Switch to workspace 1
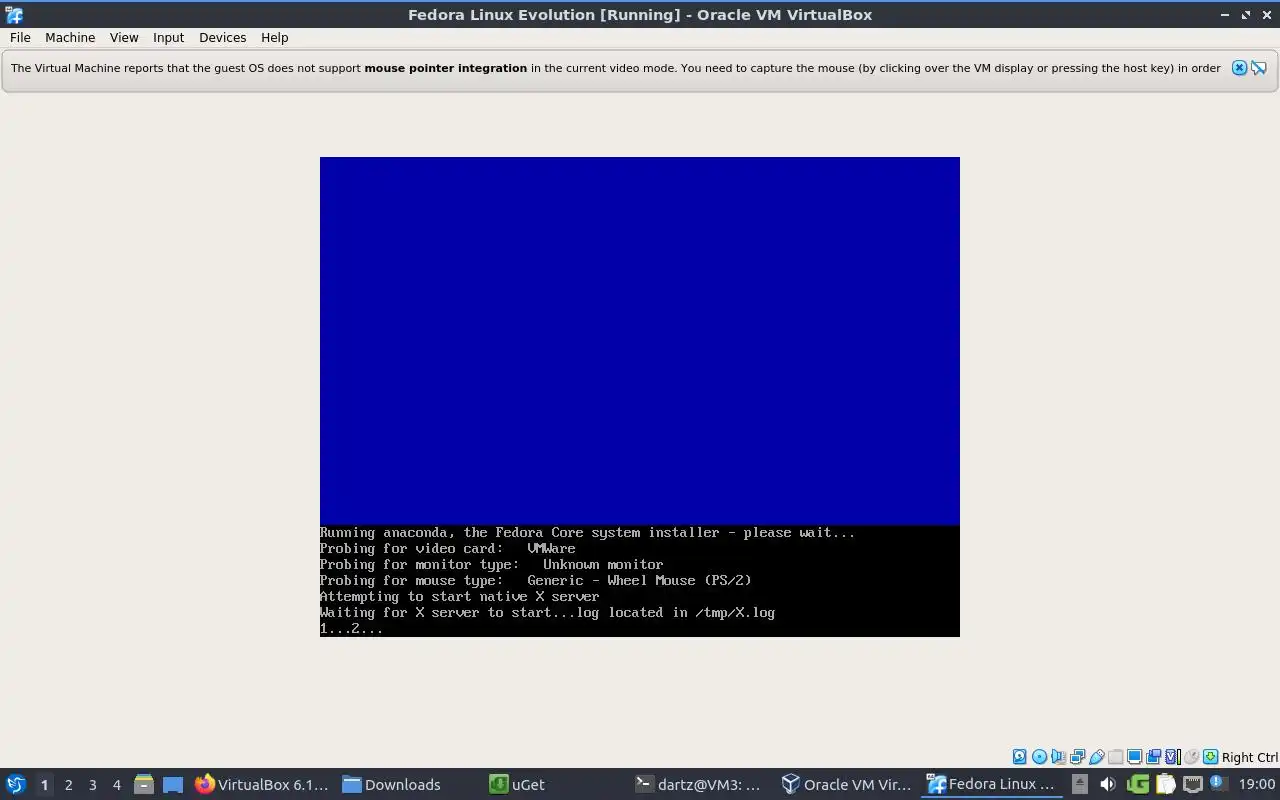 [x=44, y=784]
